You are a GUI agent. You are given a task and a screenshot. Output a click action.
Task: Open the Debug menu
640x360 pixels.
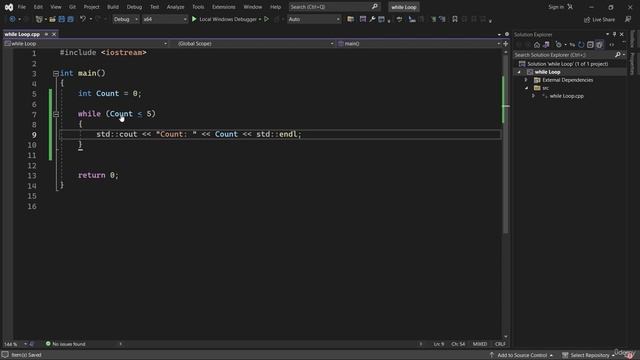pos(134,7)
